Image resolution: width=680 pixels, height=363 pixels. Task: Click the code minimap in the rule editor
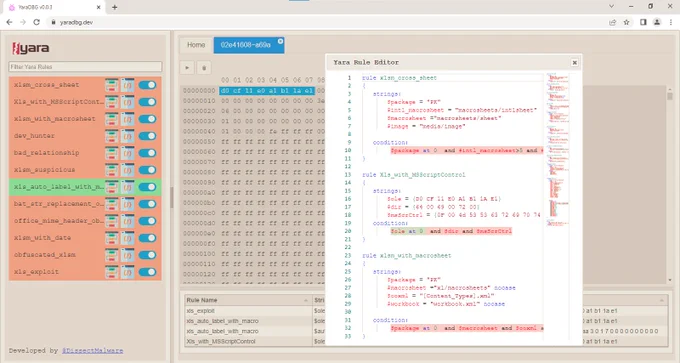558,150
